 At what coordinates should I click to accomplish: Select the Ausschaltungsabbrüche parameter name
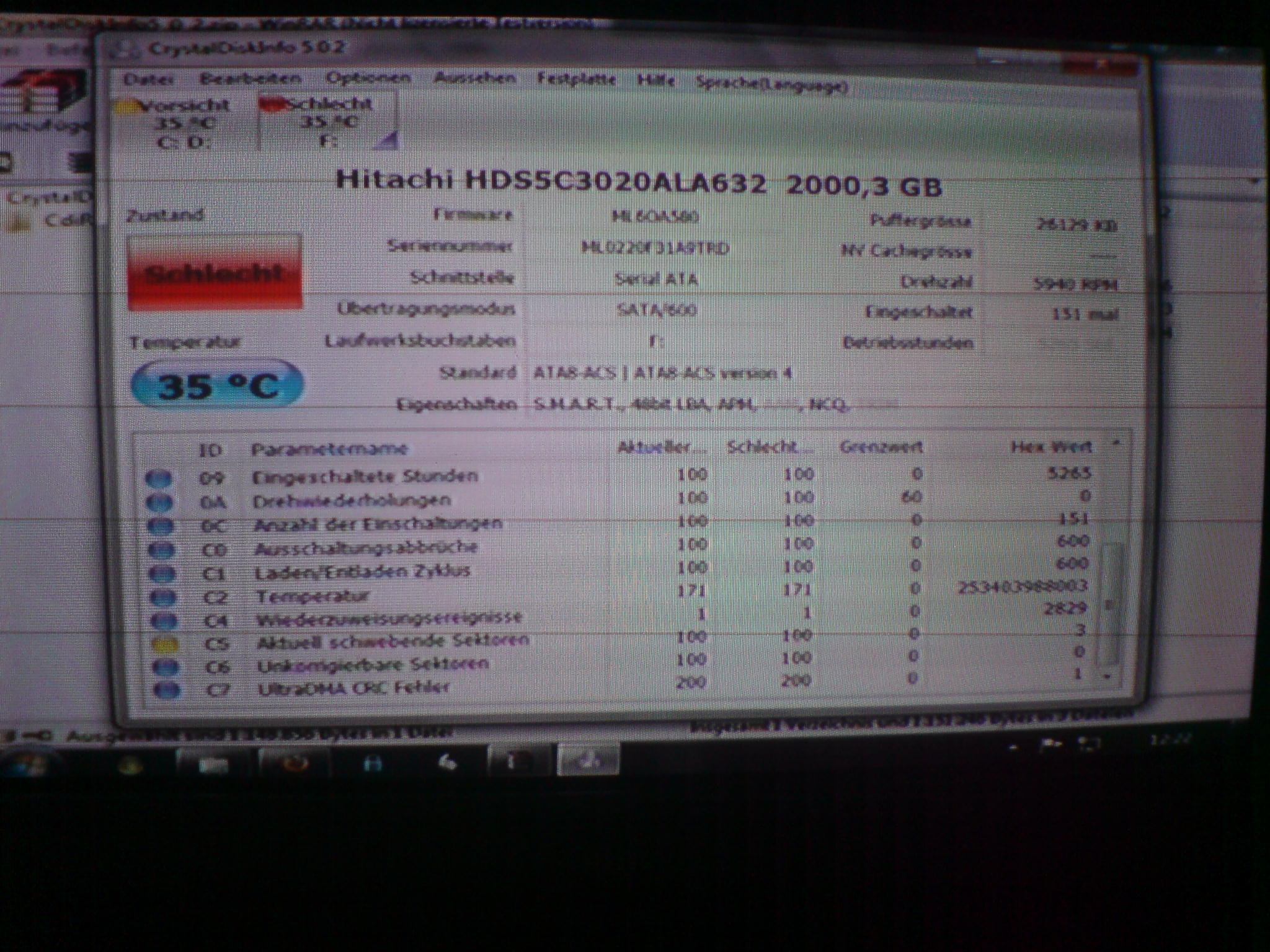coord(366,548)
